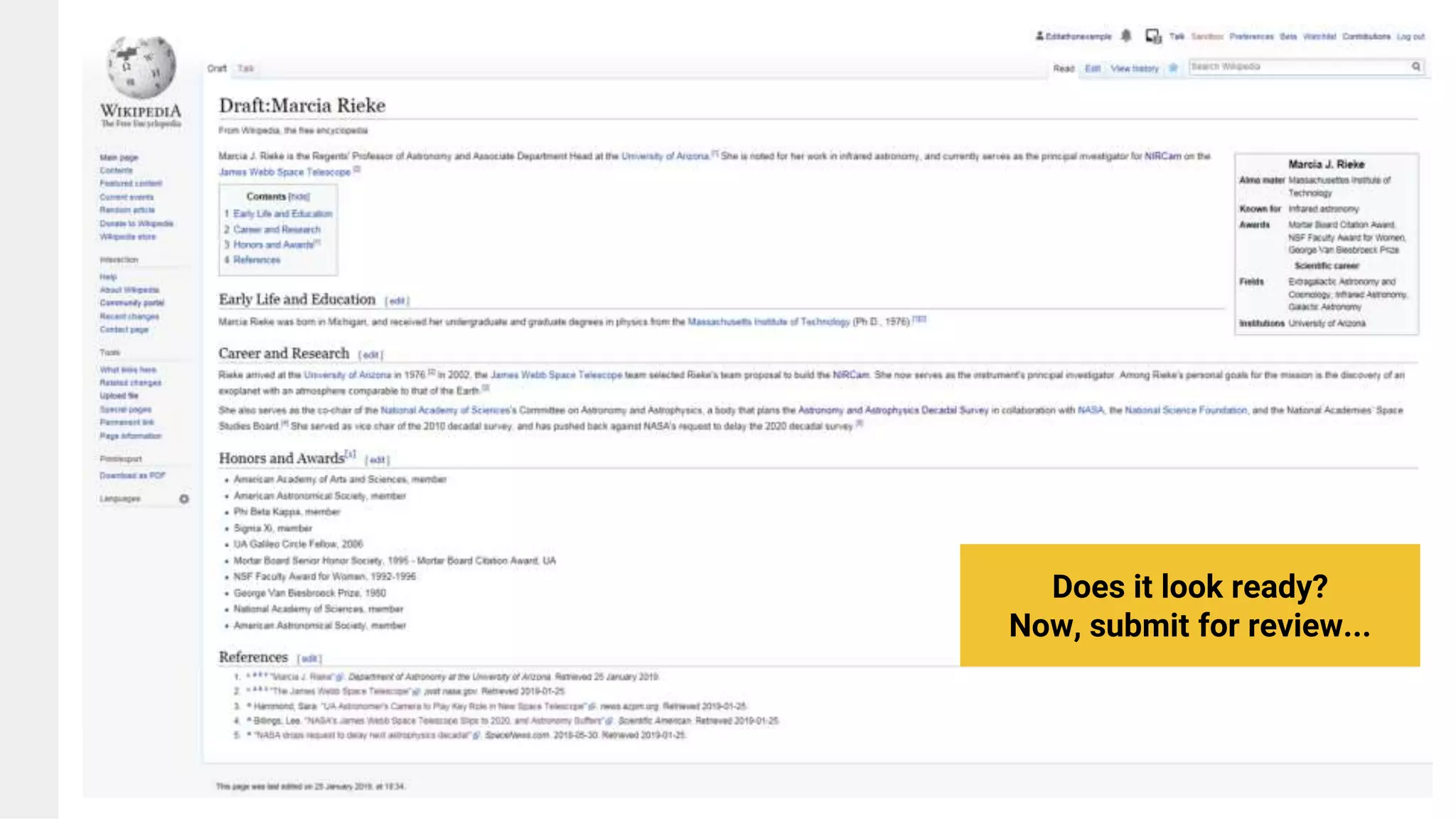Switch to the Edit tab

coord(1093,69)
